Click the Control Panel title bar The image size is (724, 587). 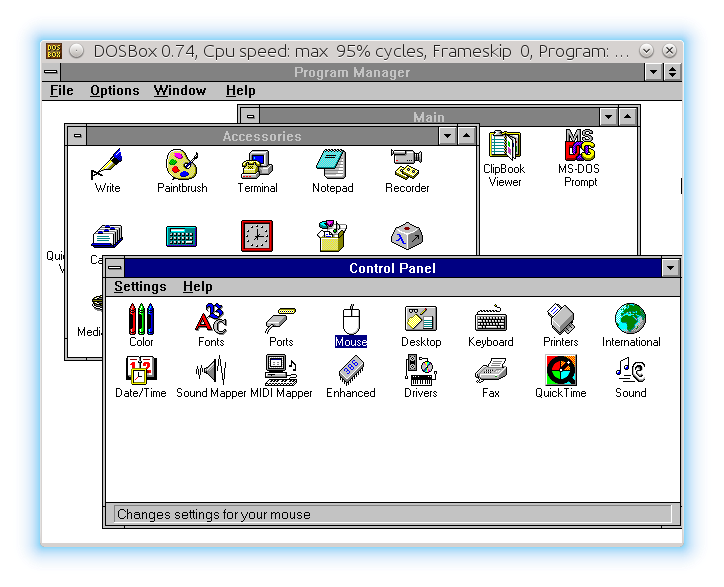[x=392, y=268]
